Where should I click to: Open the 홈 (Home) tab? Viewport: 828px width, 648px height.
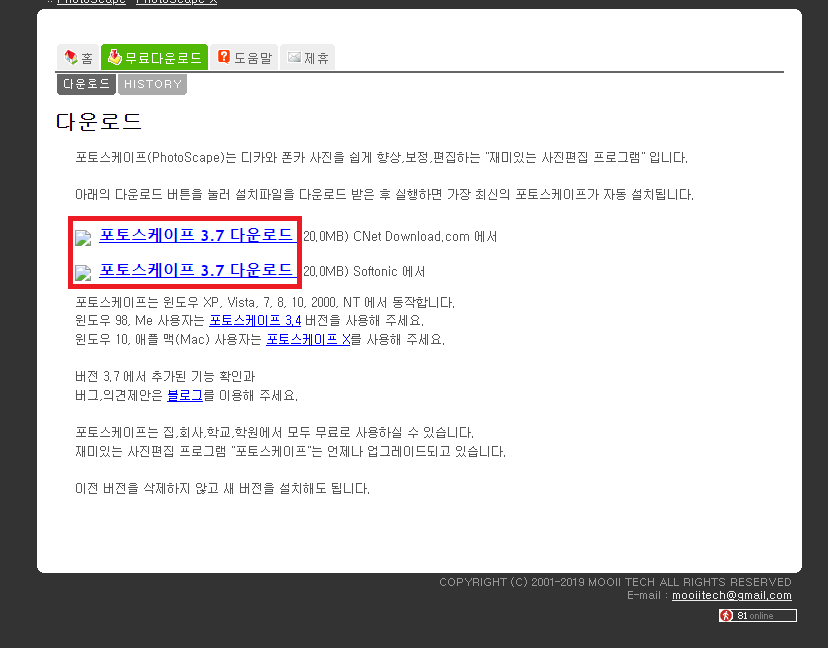(78, 57)
